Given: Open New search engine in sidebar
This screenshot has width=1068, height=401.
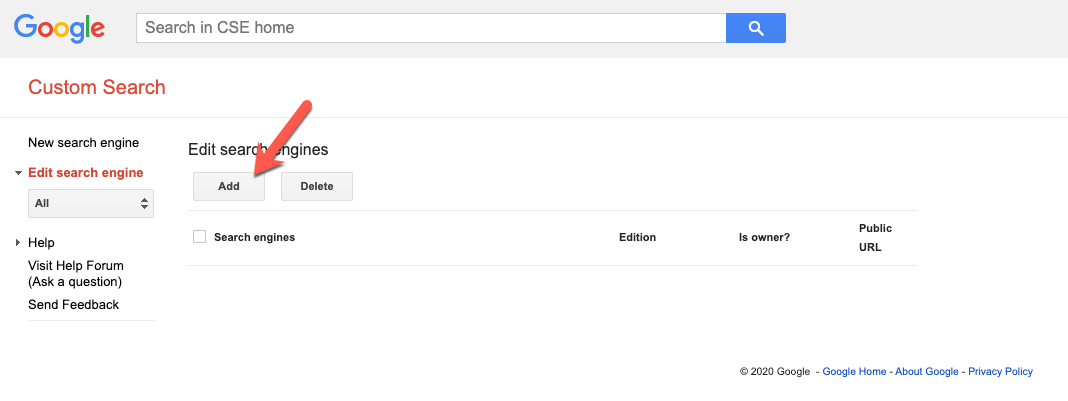Looking at the screenshot, I should pyautogui.click(x=83, y=143).
